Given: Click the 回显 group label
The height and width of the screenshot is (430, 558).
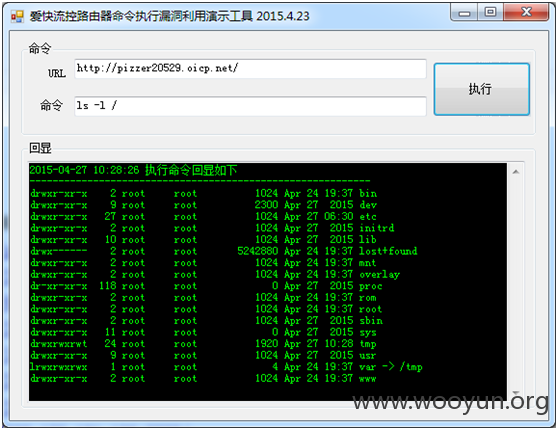Looking at the screenshot, I should [x=40, y=148].
